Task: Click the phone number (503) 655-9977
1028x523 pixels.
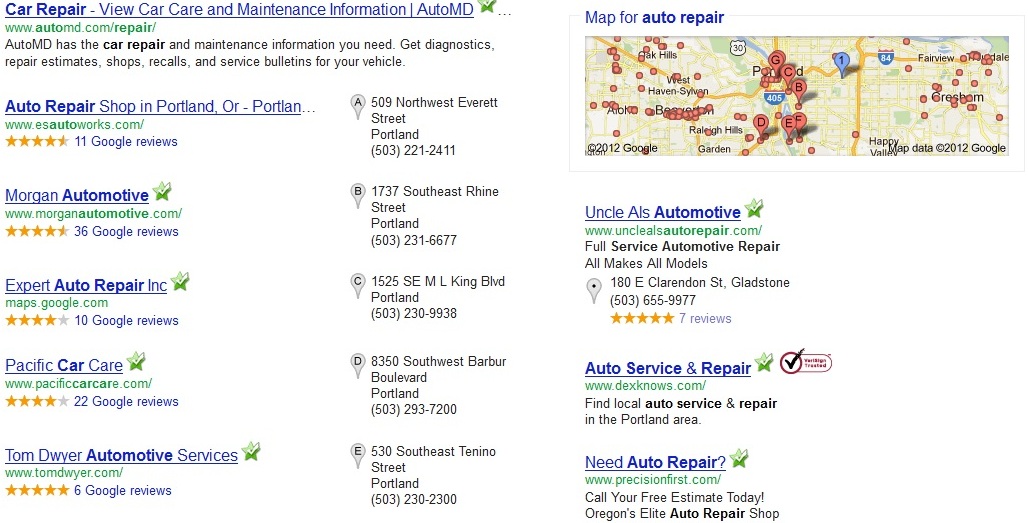Action: (x=653, y=300)
